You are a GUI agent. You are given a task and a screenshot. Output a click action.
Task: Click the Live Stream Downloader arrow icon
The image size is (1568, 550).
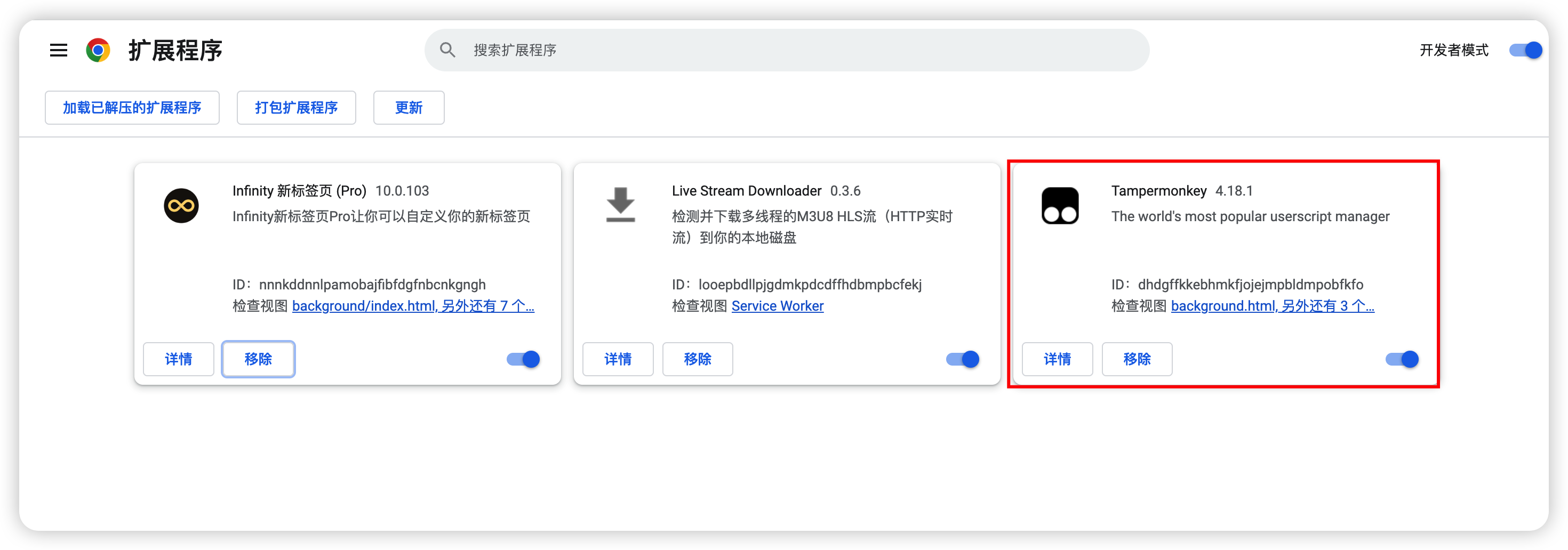(x=620, y=205)
